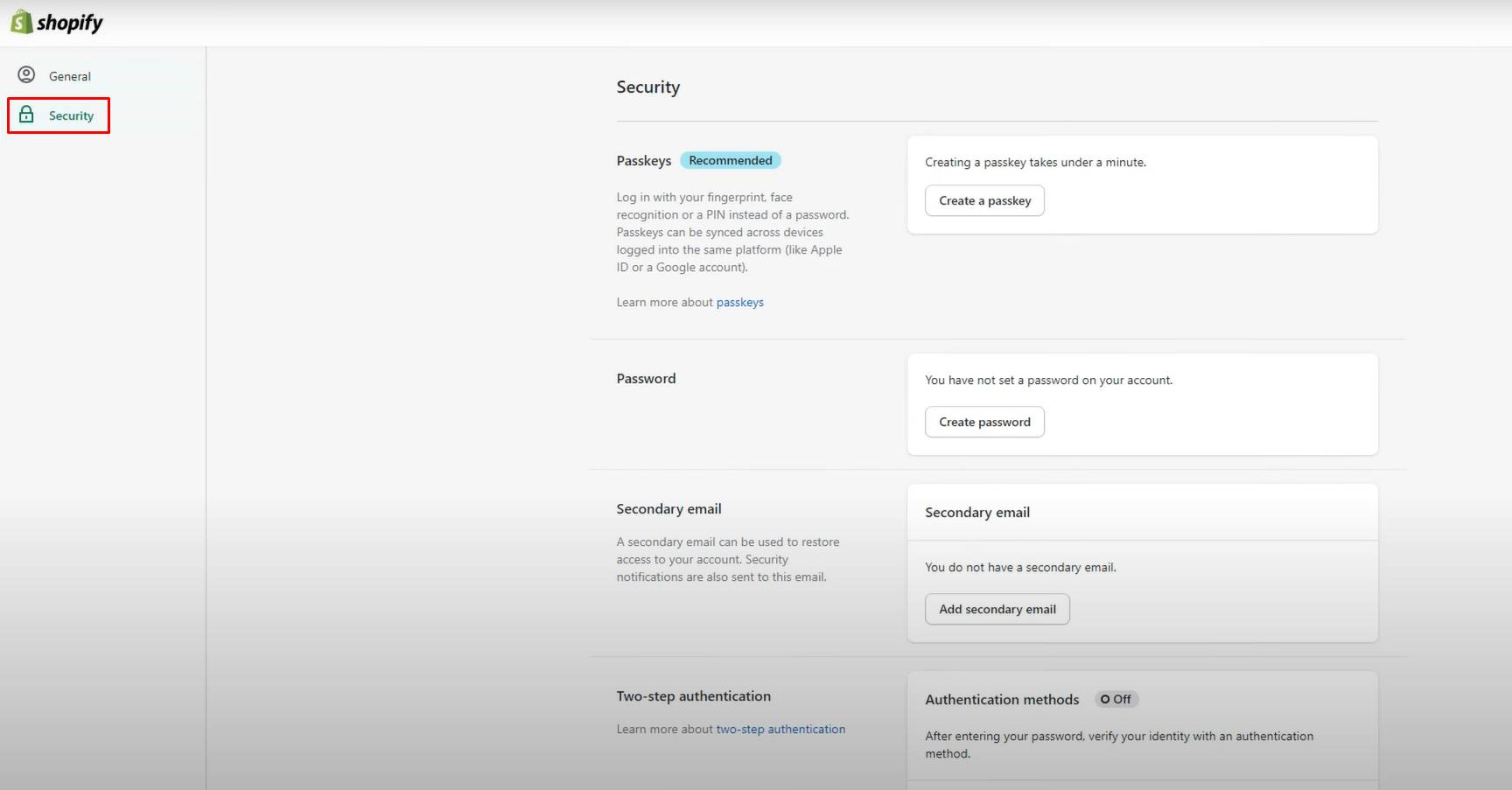The width and height of the screenshot is (1512, 790).
Task: Click the Recommended badge next to Passkeys
Action: pyautogui.click(x=731, y=160)
